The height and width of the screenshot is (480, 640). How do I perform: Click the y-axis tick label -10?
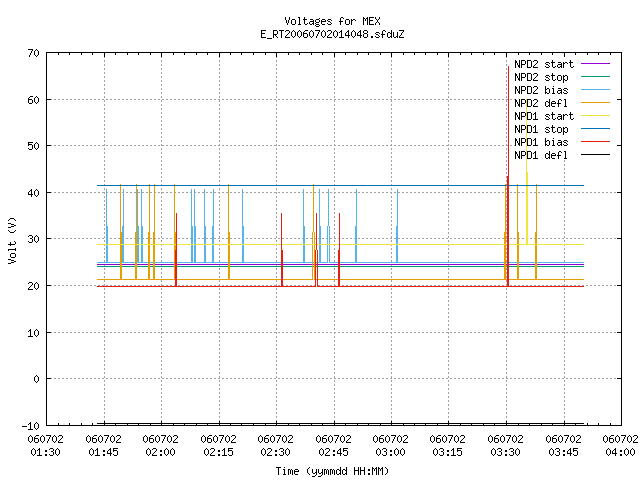click(31, 426)
